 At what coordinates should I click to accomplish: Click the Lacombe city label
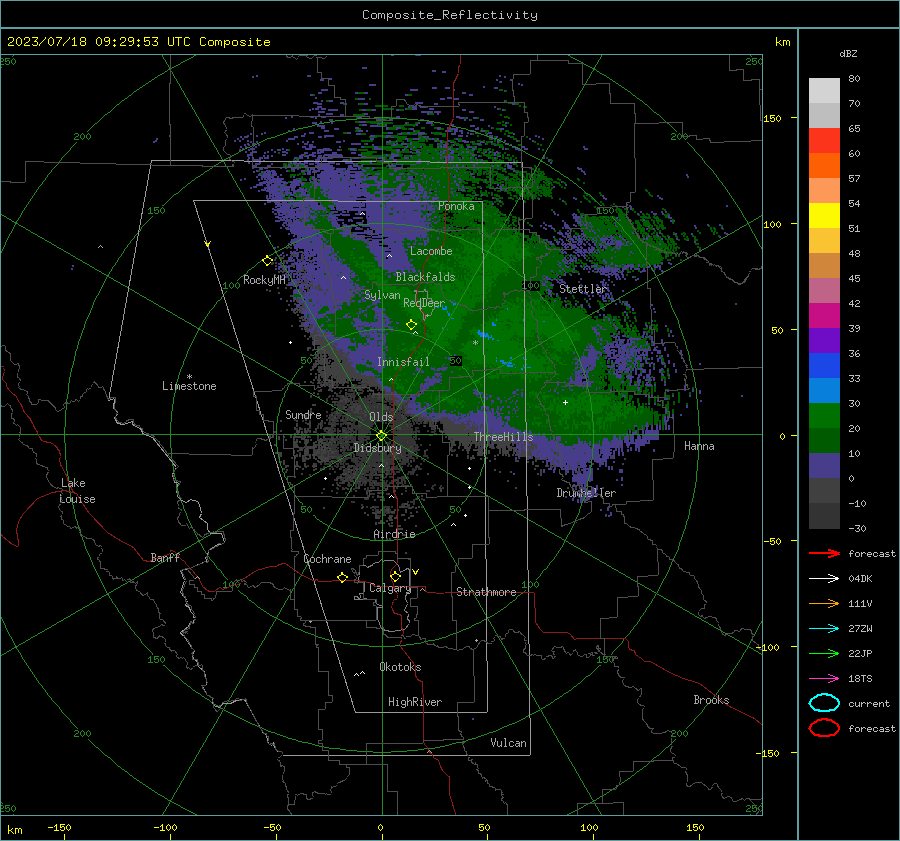click(x=431, y=251)
